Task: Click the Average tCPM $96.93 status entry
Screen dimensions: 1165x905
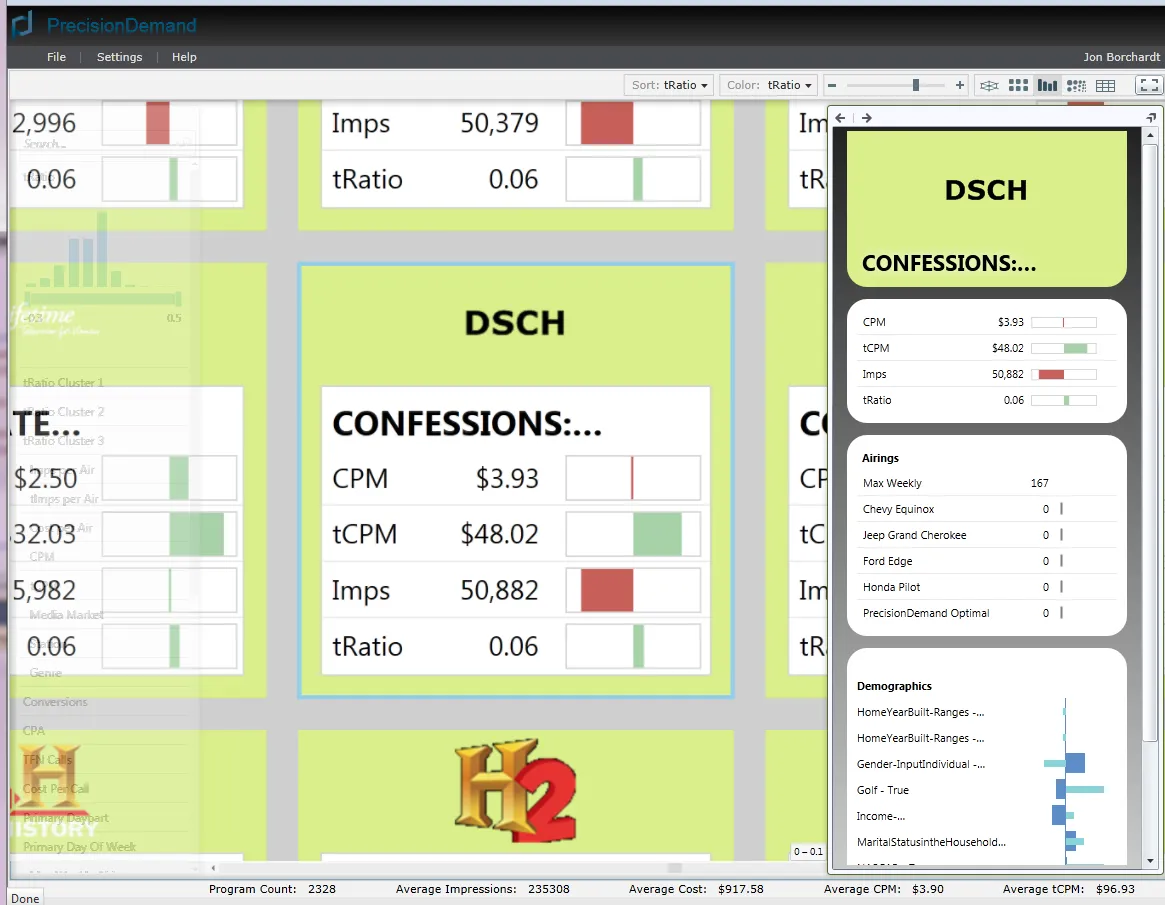Action: [1068, 889]
